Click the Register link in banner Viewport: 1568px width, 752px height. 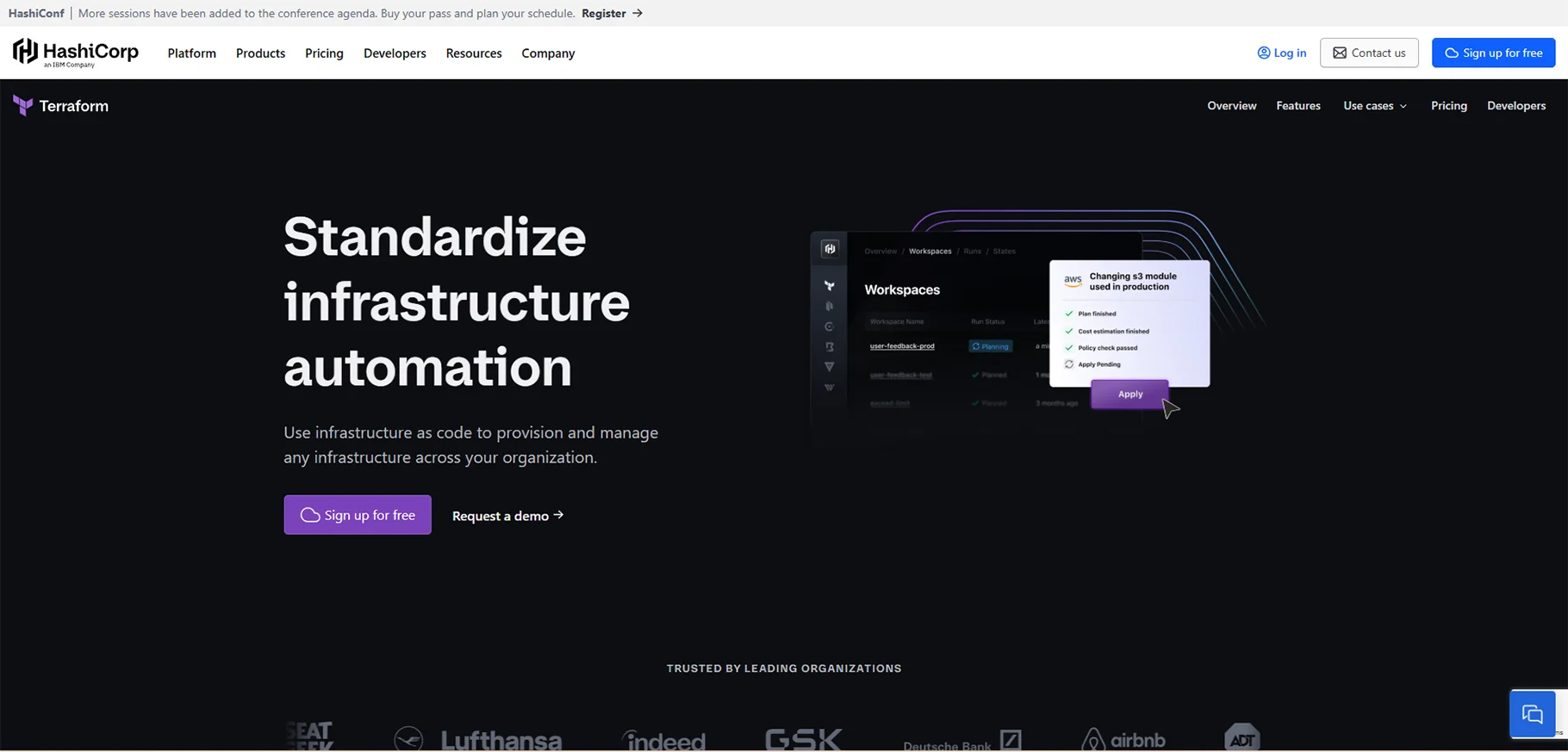[612, 13]
